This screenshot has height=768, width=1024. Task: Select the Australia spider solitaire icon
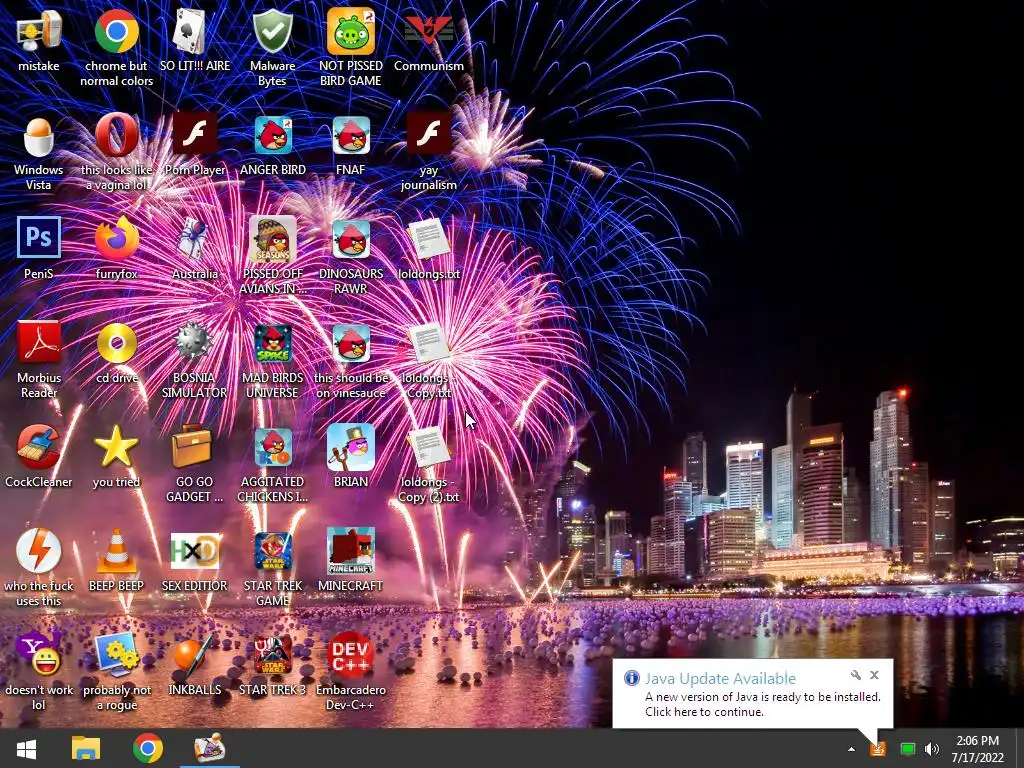195,238
